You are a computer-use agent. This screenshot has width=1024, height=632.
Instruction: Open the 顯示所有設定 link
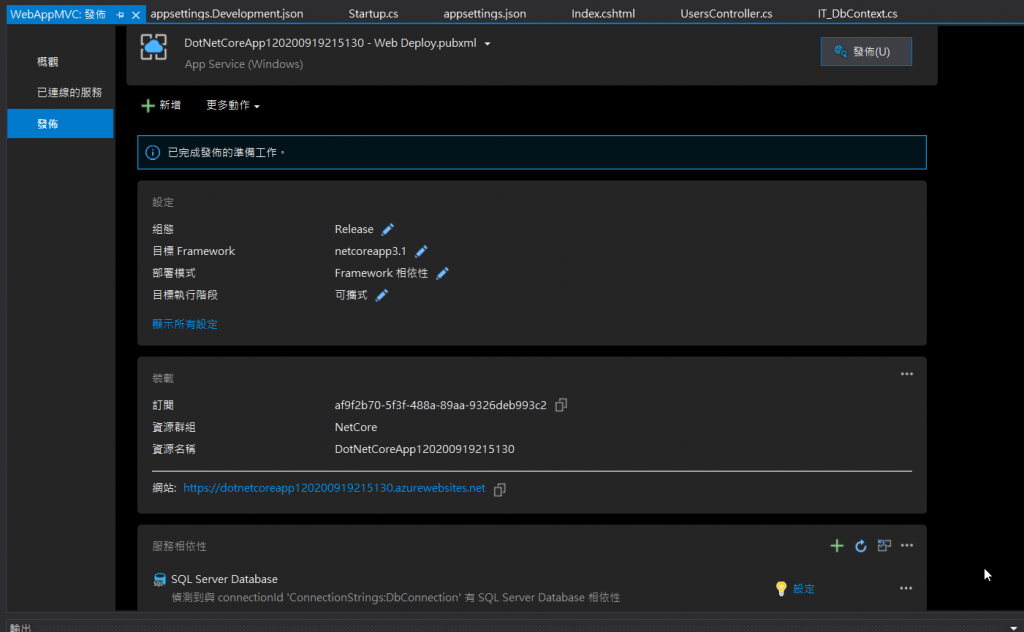(185, 324)
